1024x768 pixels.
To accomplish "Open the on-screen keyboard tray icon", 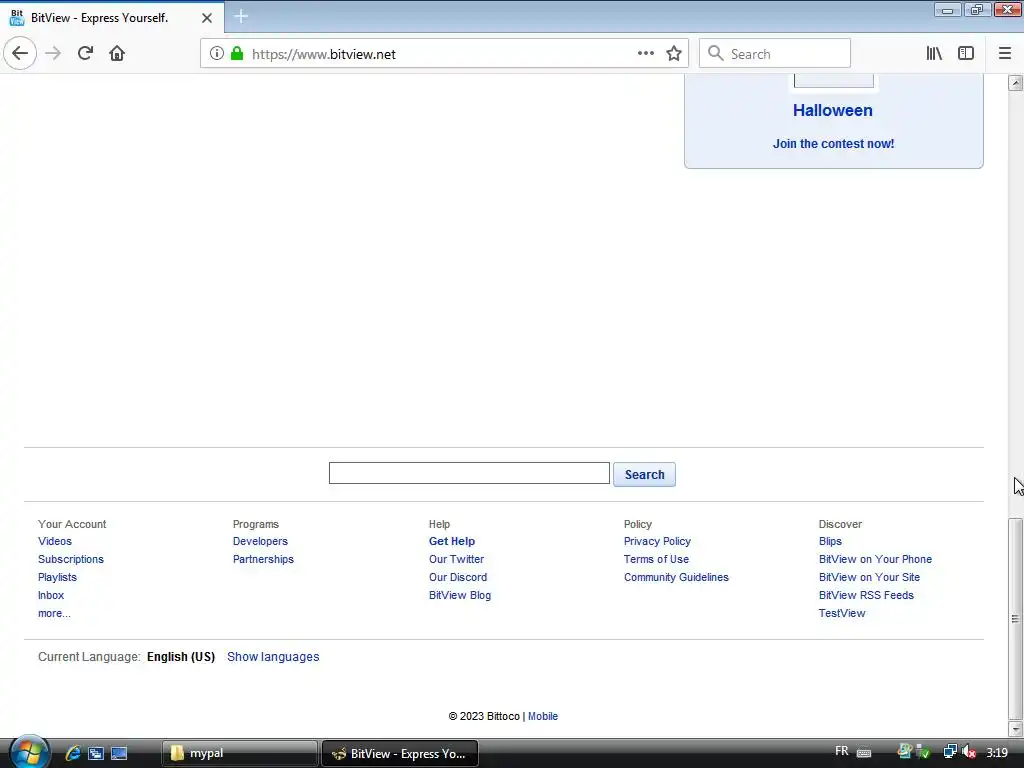I will (863, 752).
